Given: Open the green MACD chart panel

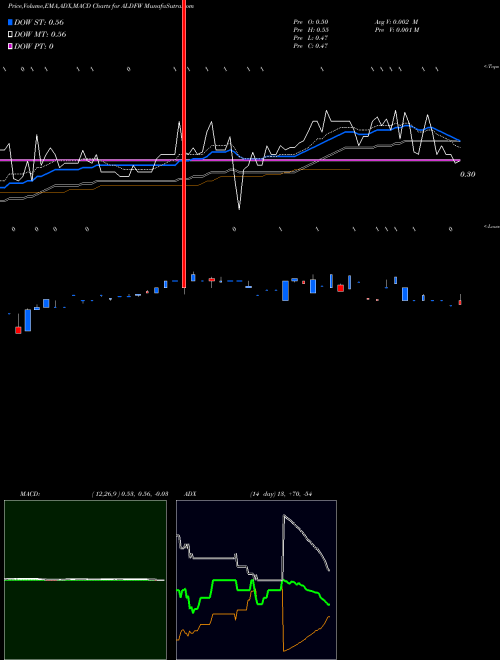Looking at the screenshot, I should point(85,580).
